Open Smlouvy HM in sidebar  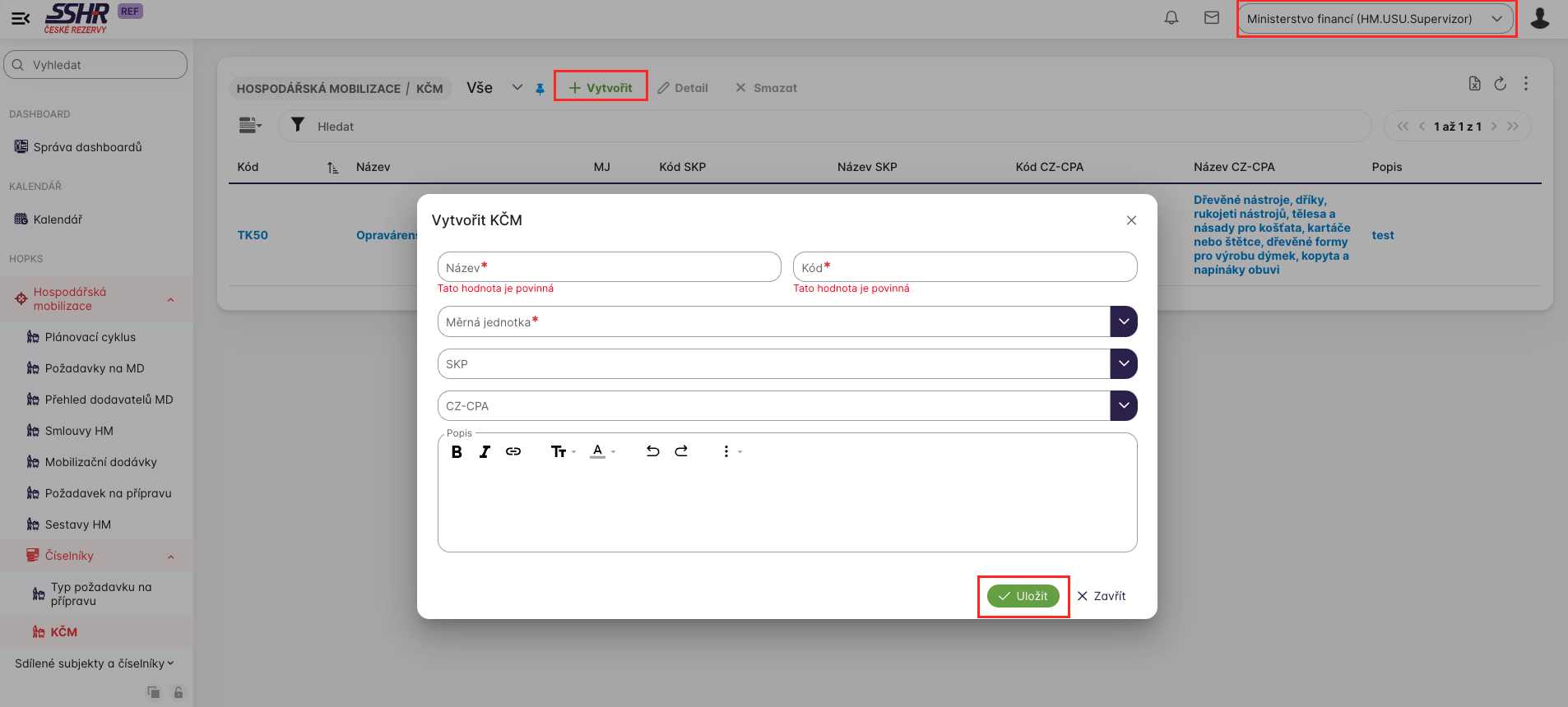click(x=79, y=431)
